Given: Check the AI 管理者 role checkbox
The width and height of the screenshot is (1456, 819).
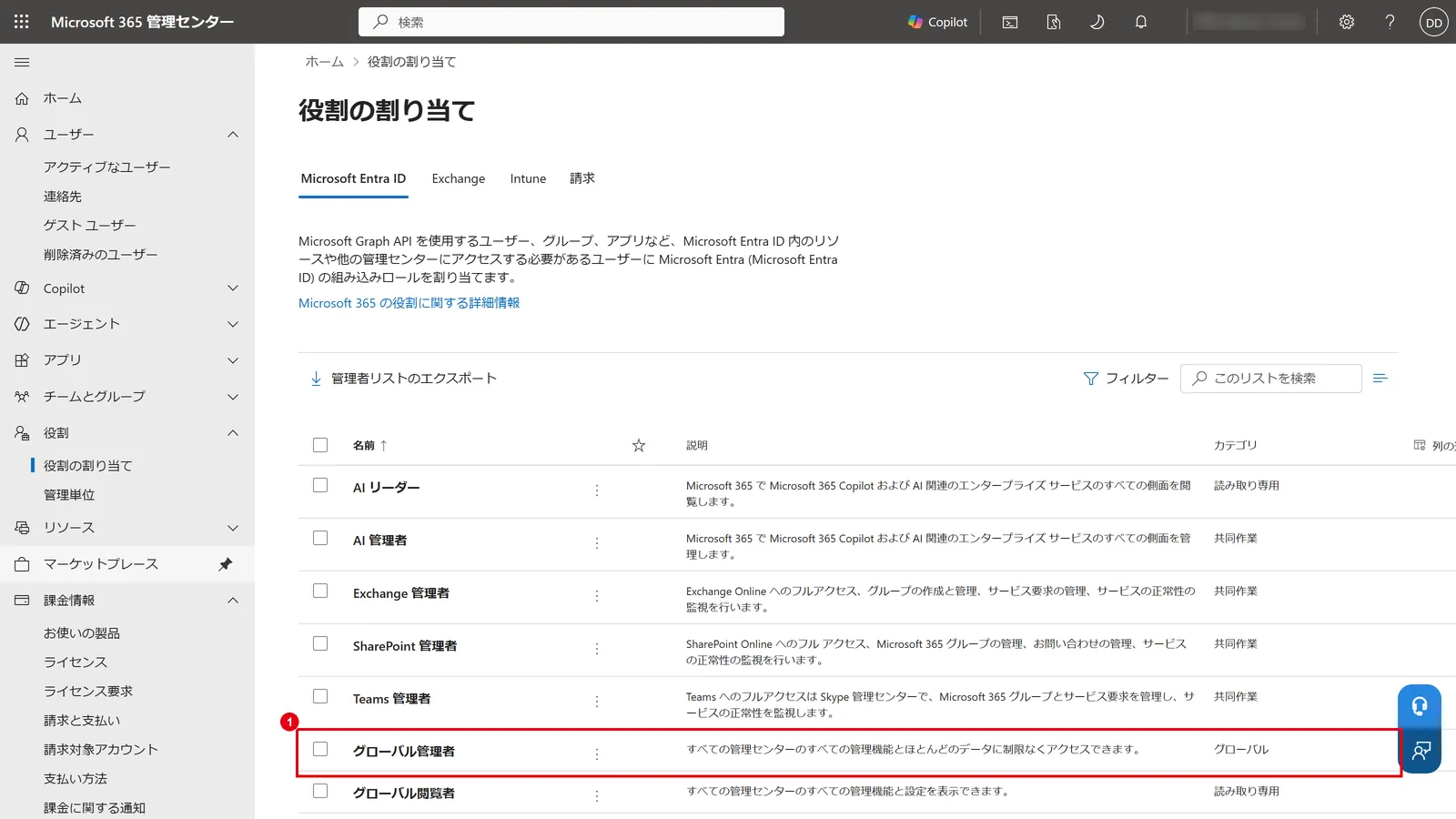Looking at the screenshot, I should tap(320, 538).
